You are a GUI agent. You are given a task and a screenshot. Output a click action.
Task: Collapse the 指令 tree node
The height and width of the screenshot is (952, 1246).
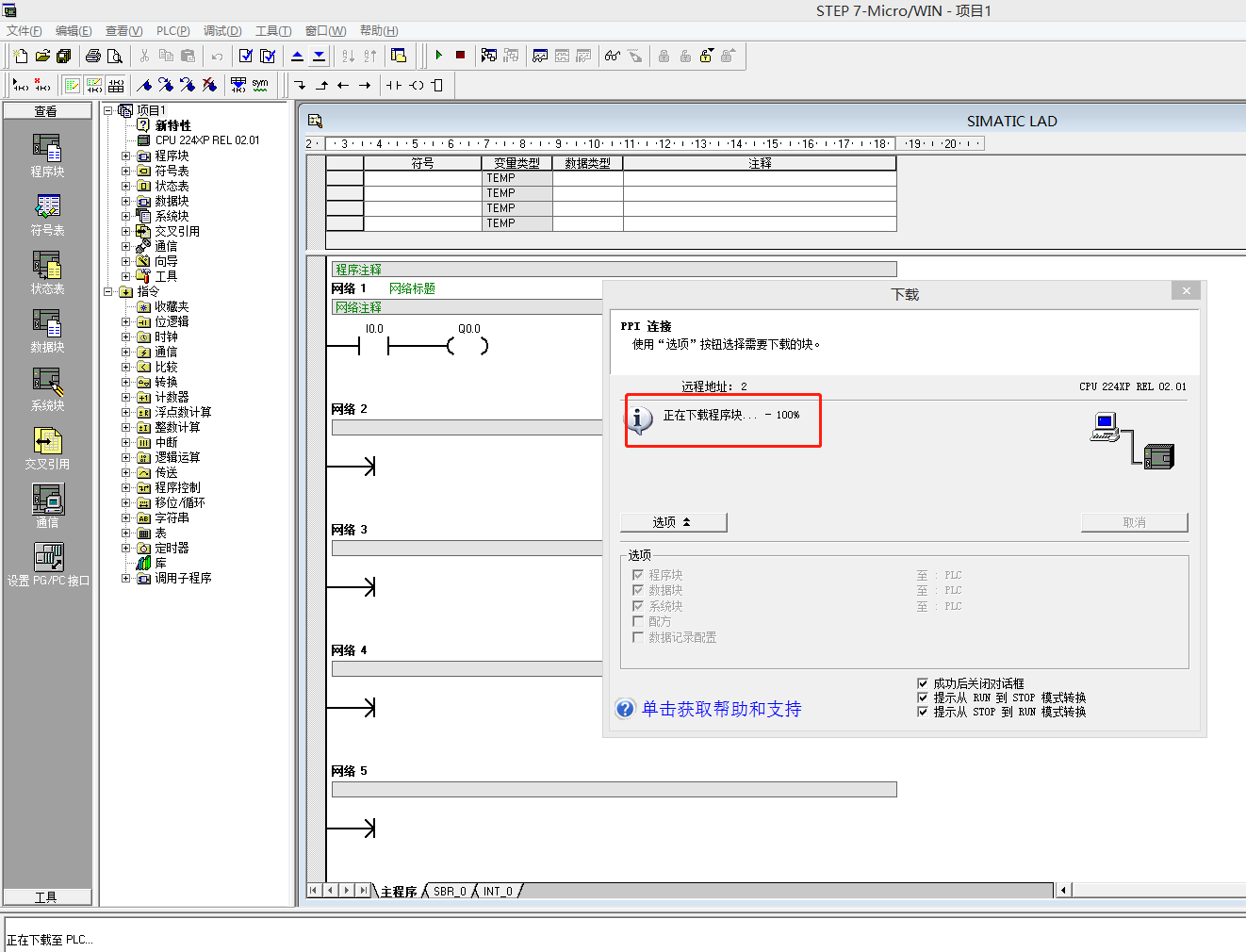108,291
